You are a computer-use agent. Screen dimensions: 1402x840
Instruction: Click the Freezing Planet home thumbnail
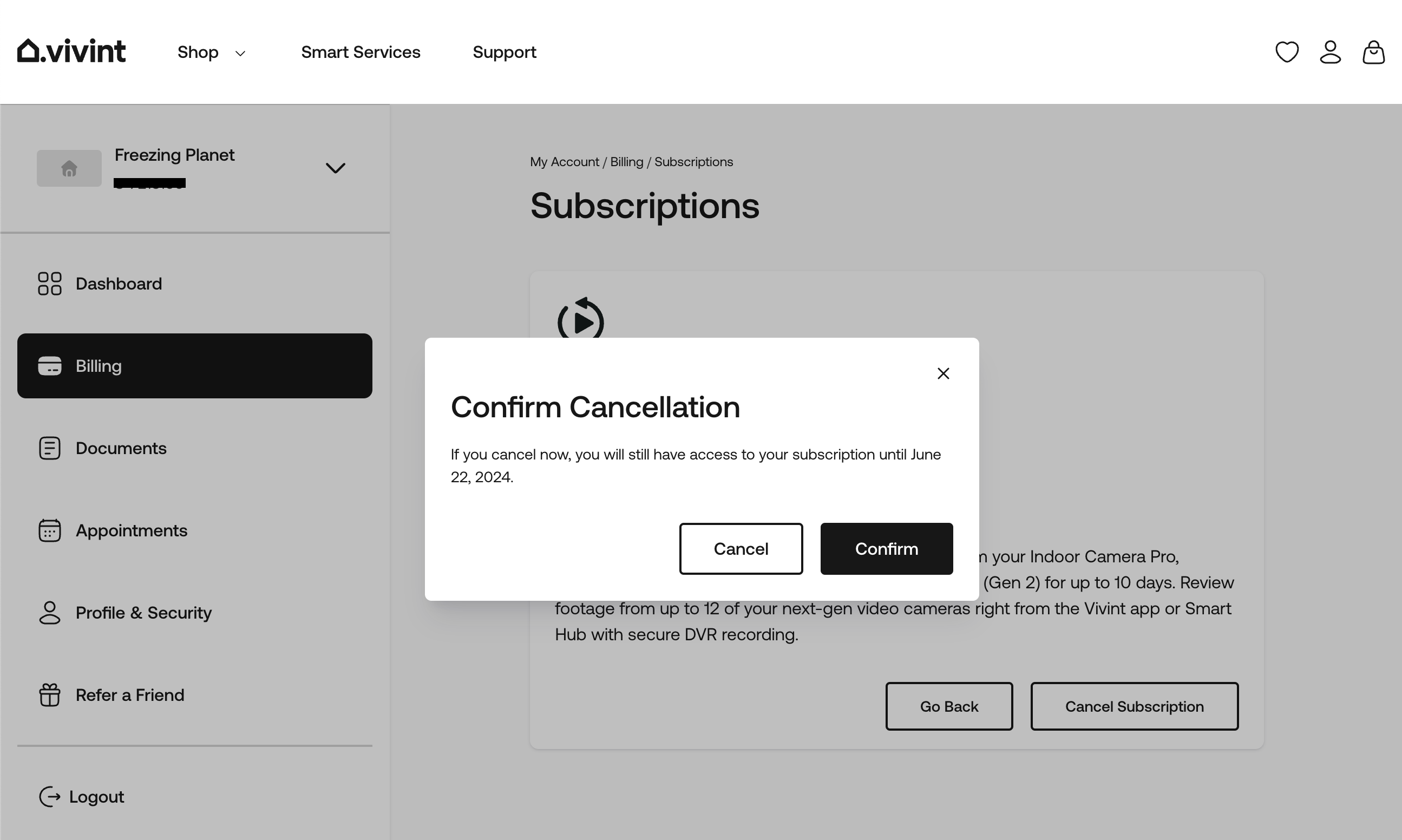pyautogui.click(x=69, y=168)
